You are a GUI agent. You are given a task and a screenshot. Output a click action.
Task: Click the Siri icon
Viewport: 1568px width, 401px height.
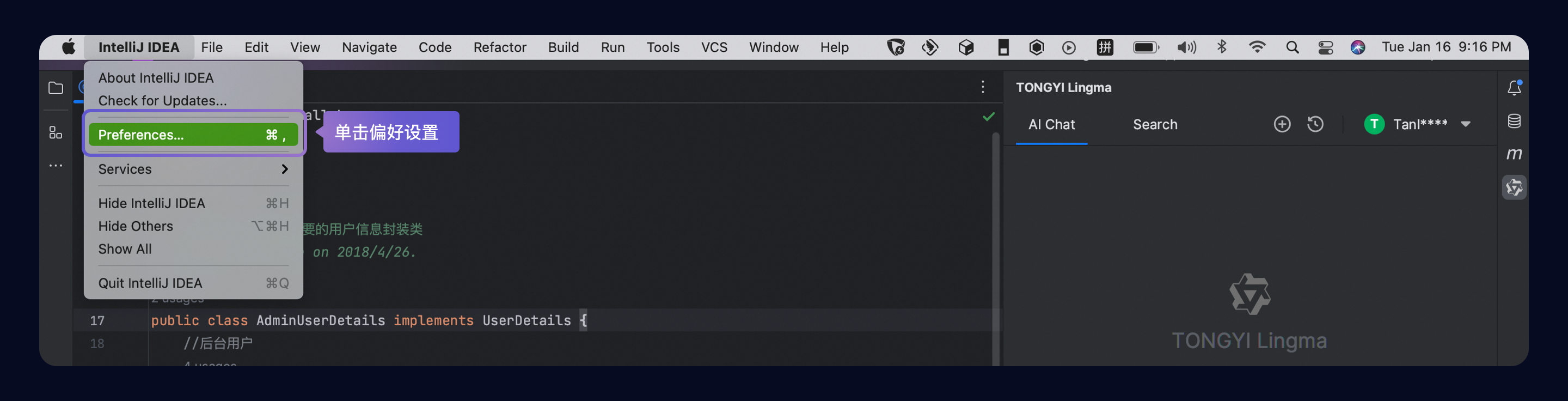point(1358,47)
